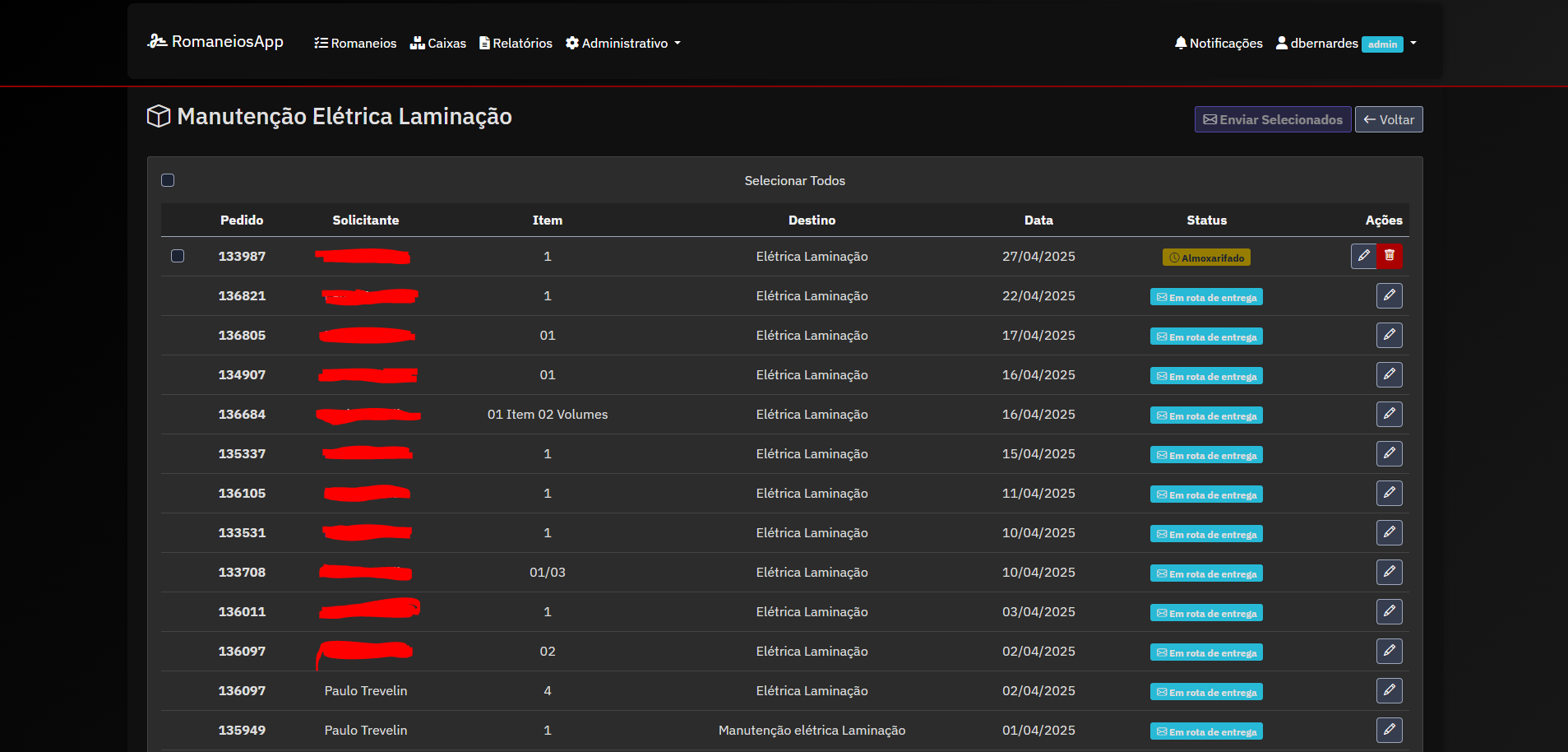Edit order 136011 via the pencil icon
Image resolution: width=1568 pixels, height=752 pixels.
(1389, 611)
